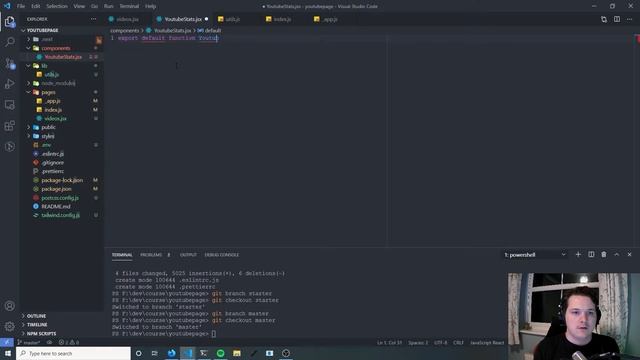Switch to videos.jsx editor tab
The image size is (640, 360).
point(127,19)
